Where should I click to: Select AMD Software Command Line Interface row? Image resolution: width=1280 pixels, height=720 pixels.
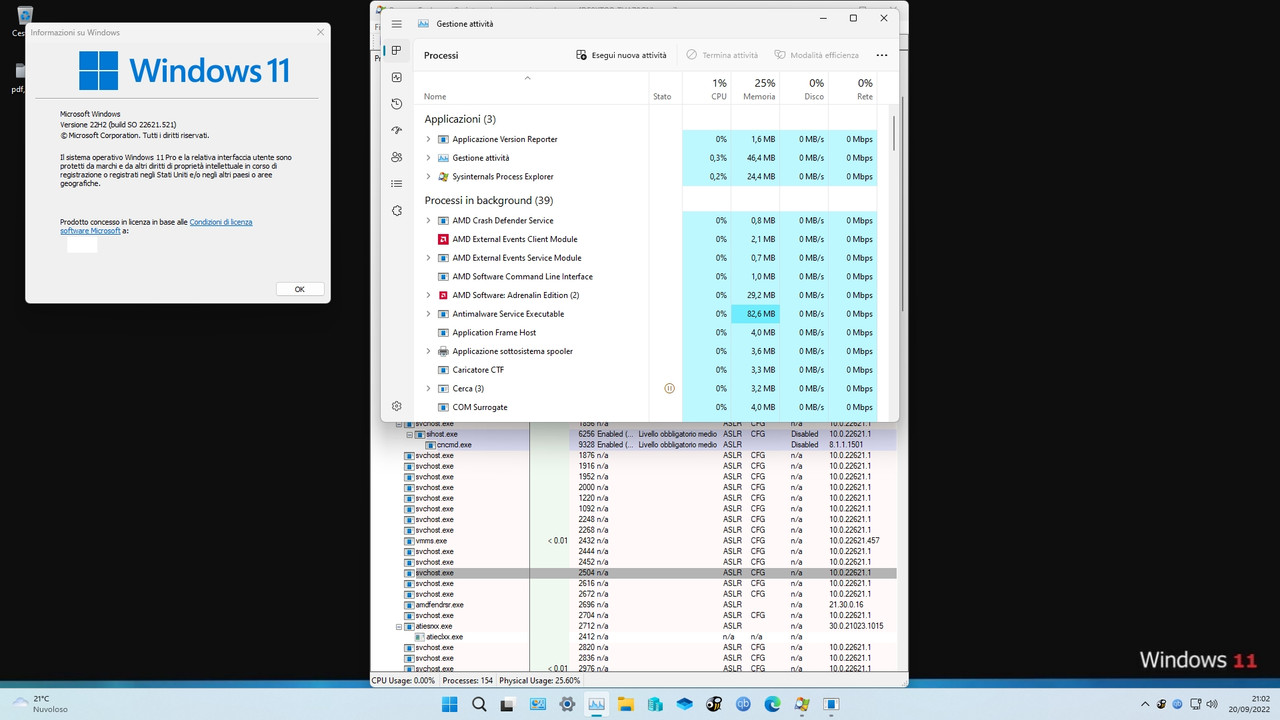[645, 277]
